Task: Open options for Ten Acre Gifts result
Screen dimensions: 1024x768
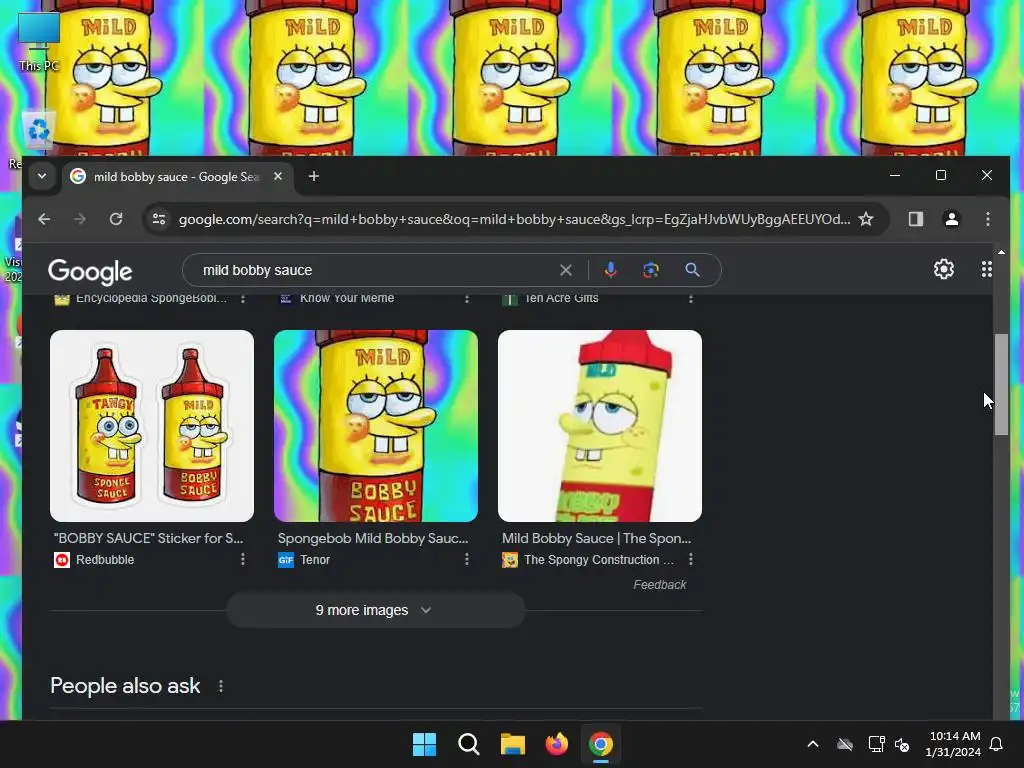Action: tap(691, 298)
